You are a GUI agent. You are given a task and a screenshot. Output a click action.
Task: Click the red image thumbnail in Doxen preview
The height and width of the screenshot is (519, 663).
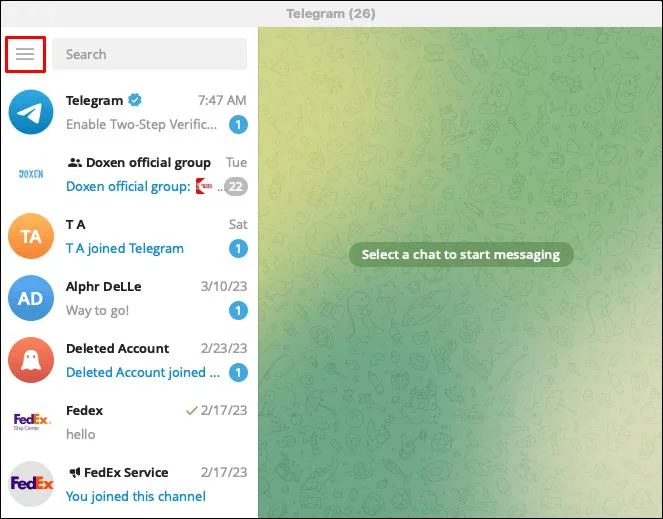[204, 186]
